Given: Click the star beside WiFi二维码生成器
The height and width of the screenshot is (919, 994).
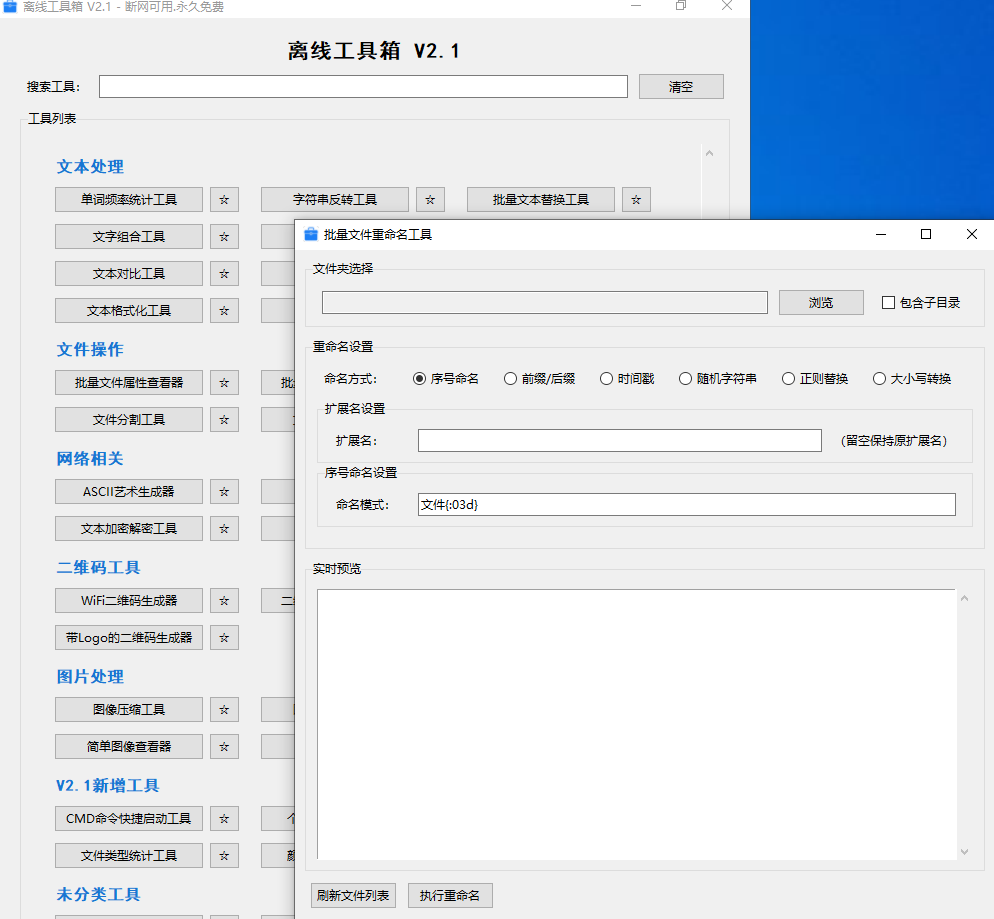Looking at the screenshot, I should click(x=224, y=600).
